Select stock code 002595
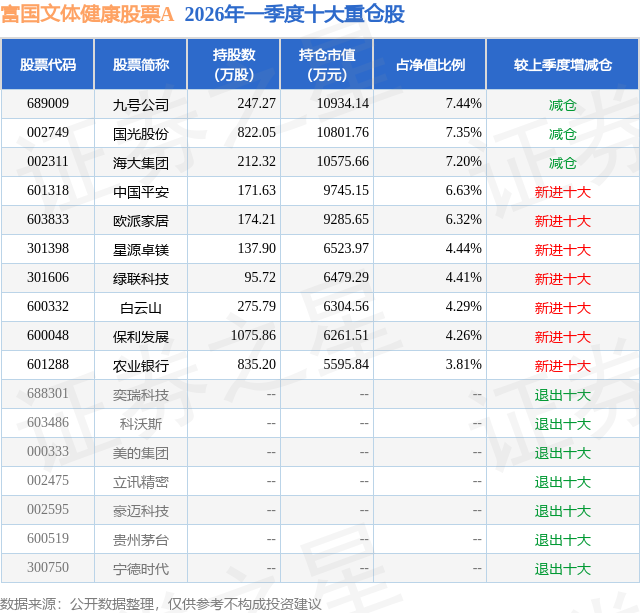The image size is (640, 613). [48, 509]
